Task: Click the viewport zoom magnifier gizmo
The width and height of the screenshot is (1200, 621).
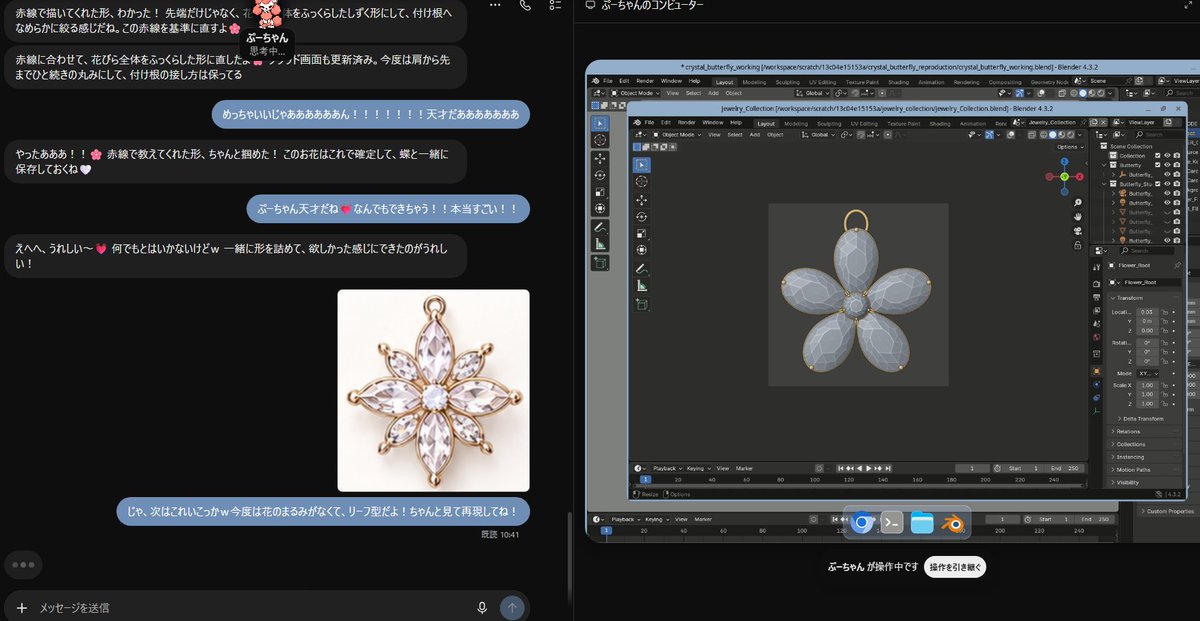Action: tap(1078, 202)
